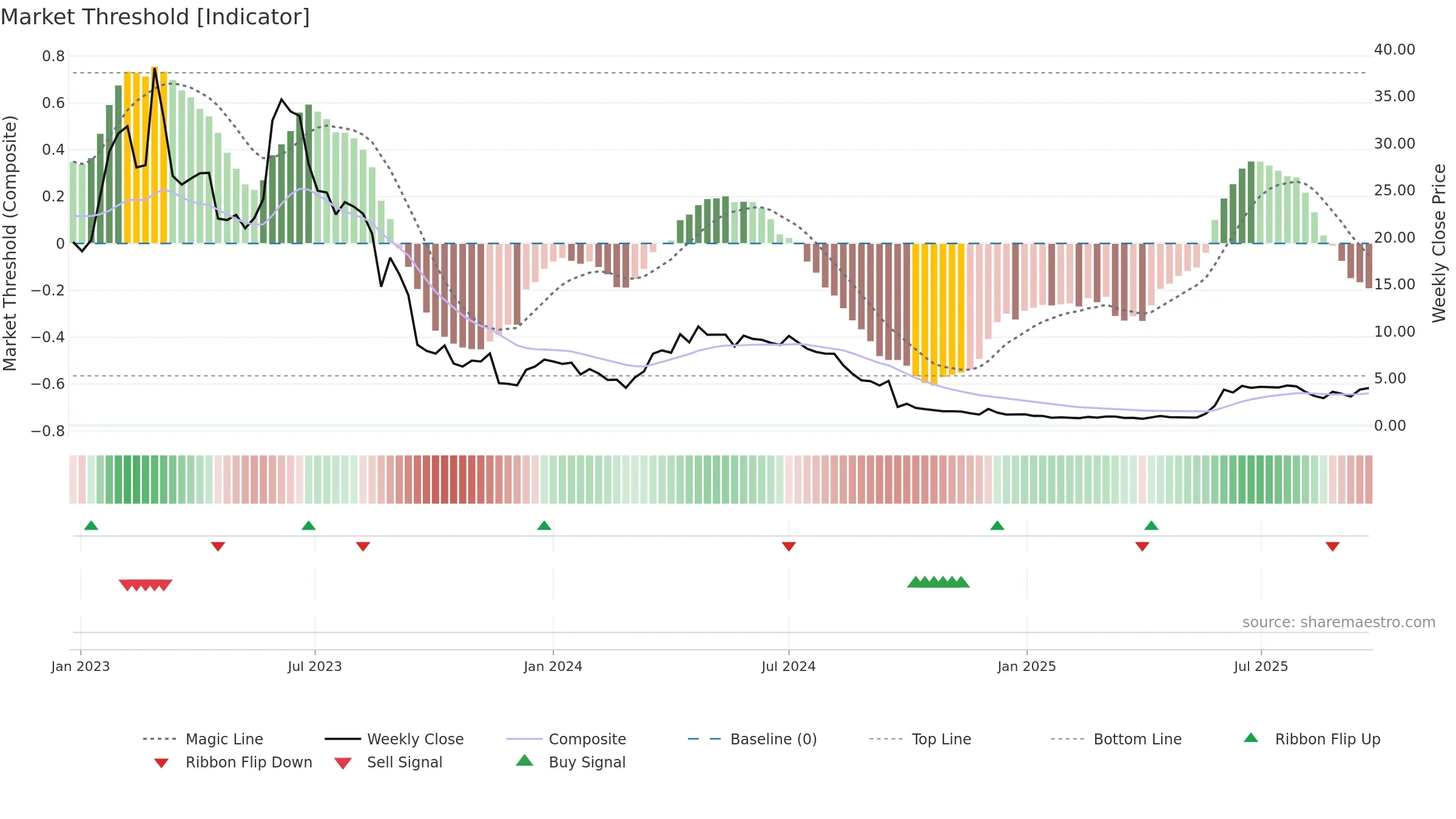Click the −0.4 left axis tick label
1456x819 pixels.
pos(48,337)
